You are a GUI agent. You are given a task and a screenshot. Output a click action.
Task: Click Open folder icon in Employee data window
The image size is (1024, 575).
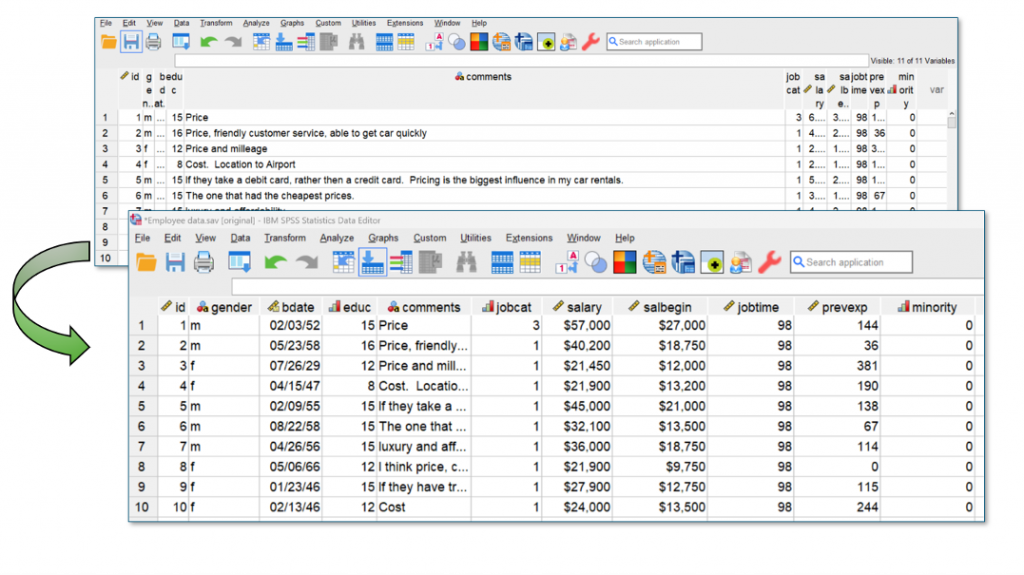pos(146,262)
